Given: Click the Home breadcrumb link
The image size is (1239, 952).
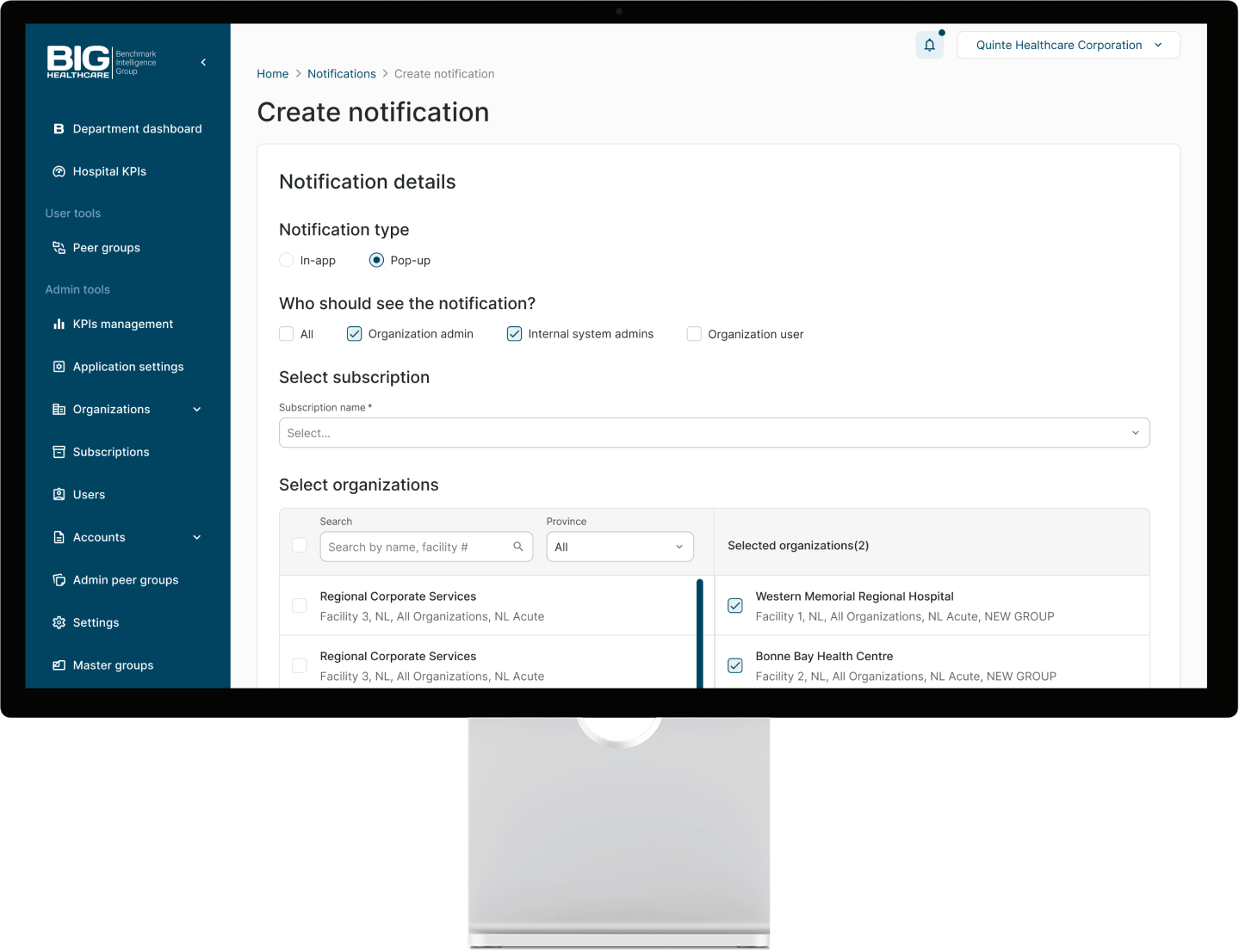Looking at the screenshot, I should pos(272,74).
